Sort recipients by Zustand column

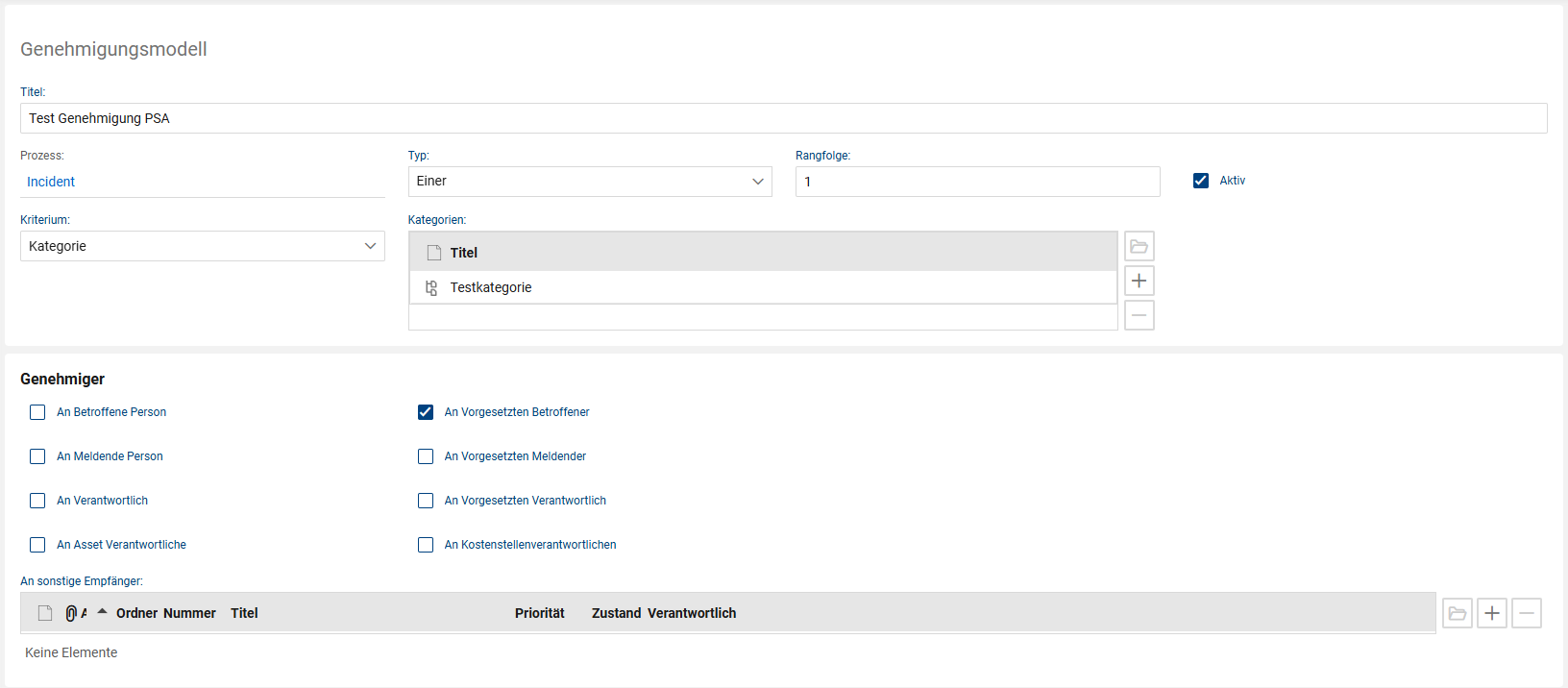coord(616,613)
